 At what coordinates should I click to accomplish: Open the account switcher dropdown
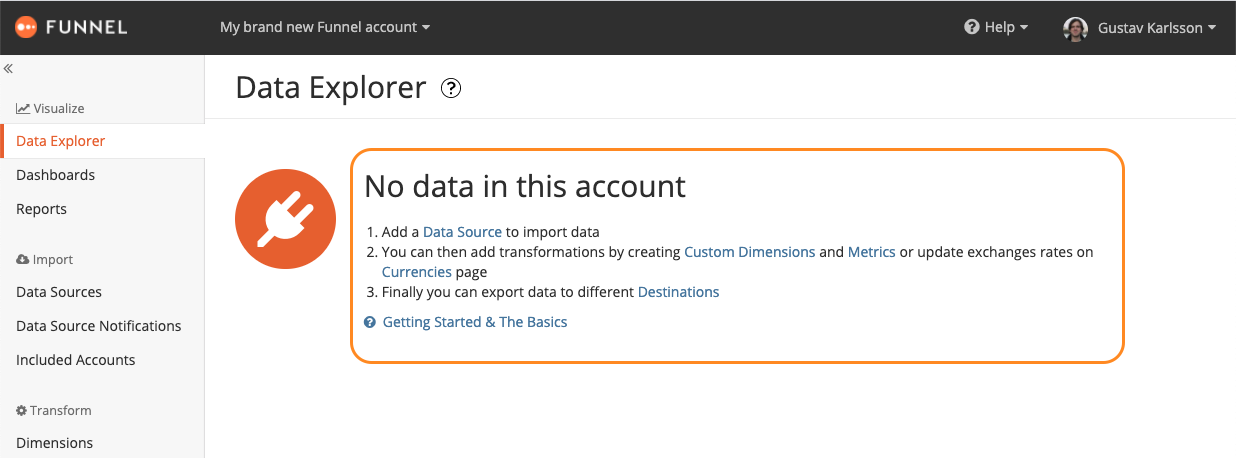325,27
